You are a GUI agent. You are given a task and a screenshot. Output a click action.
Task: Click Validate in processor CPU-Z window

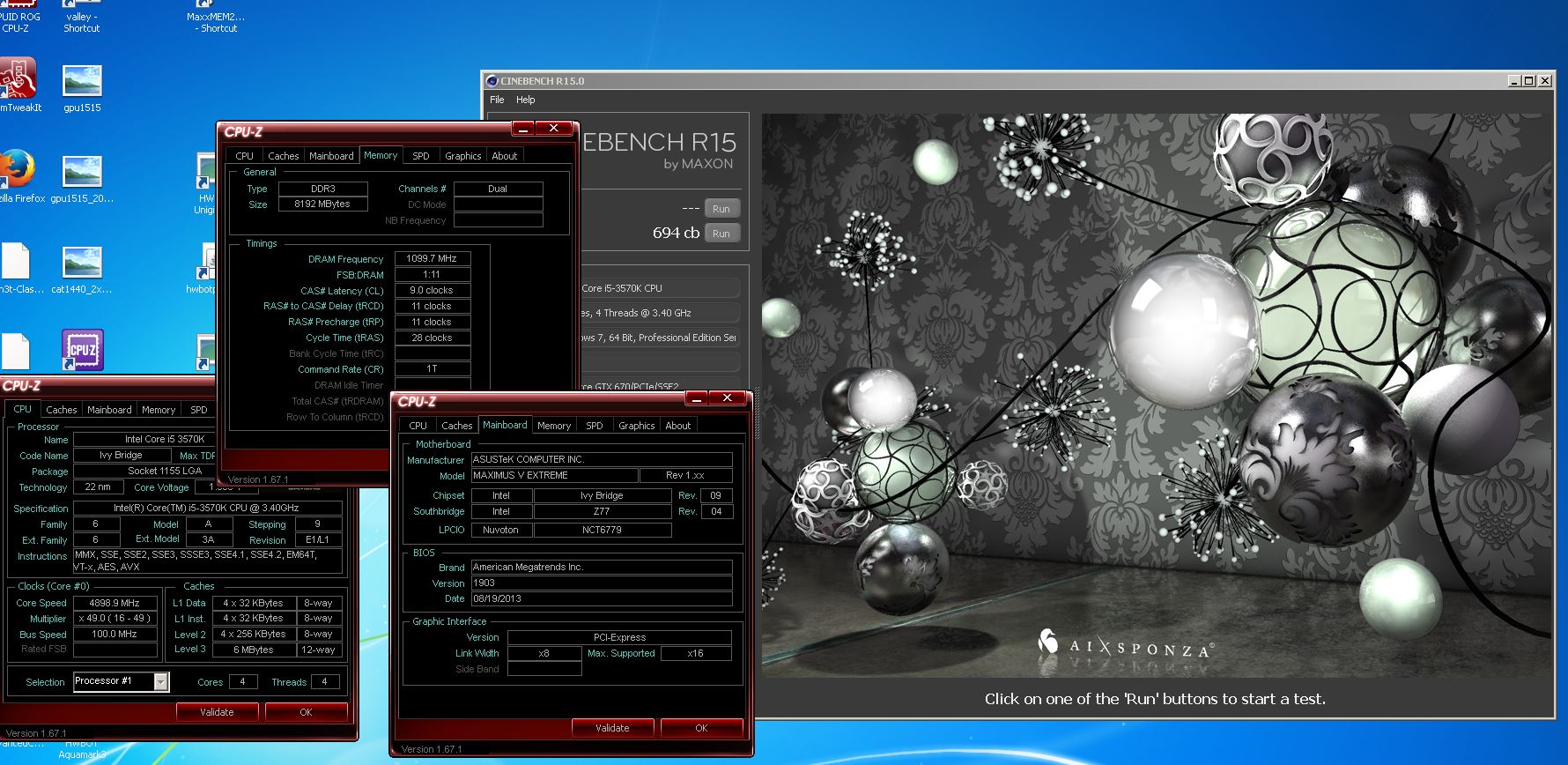coord(217,712)
